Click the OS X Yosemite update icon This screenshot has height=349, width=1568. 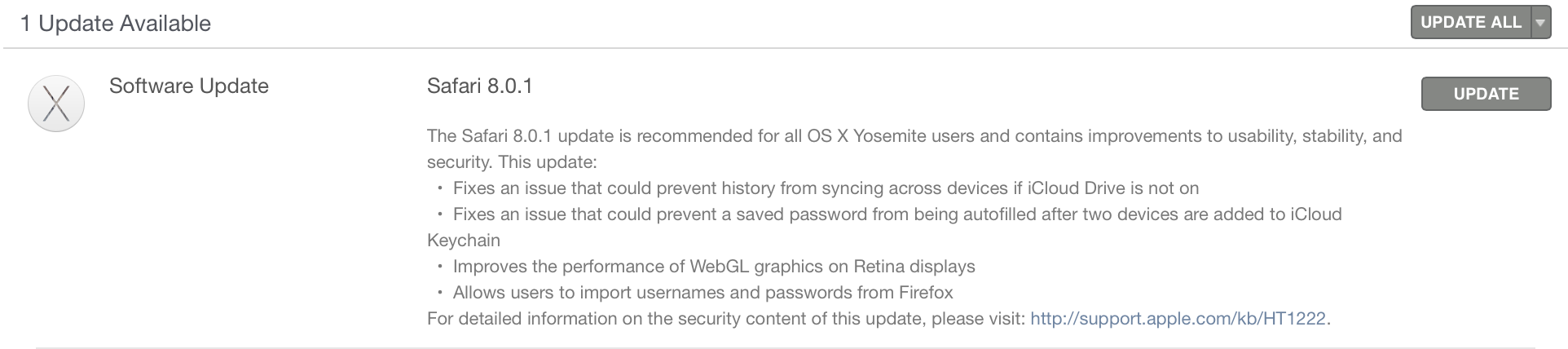click(x=56, y=104)
